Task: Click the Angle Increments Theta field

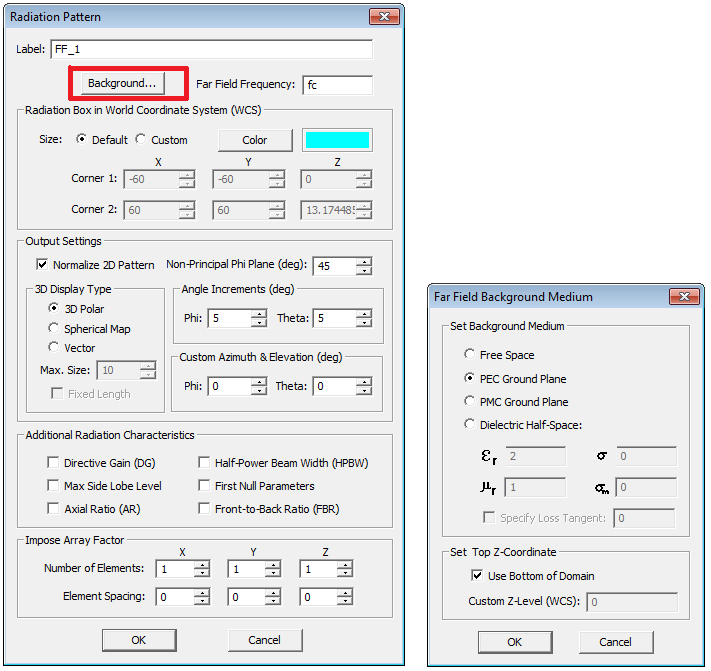Action: point(335,318)
